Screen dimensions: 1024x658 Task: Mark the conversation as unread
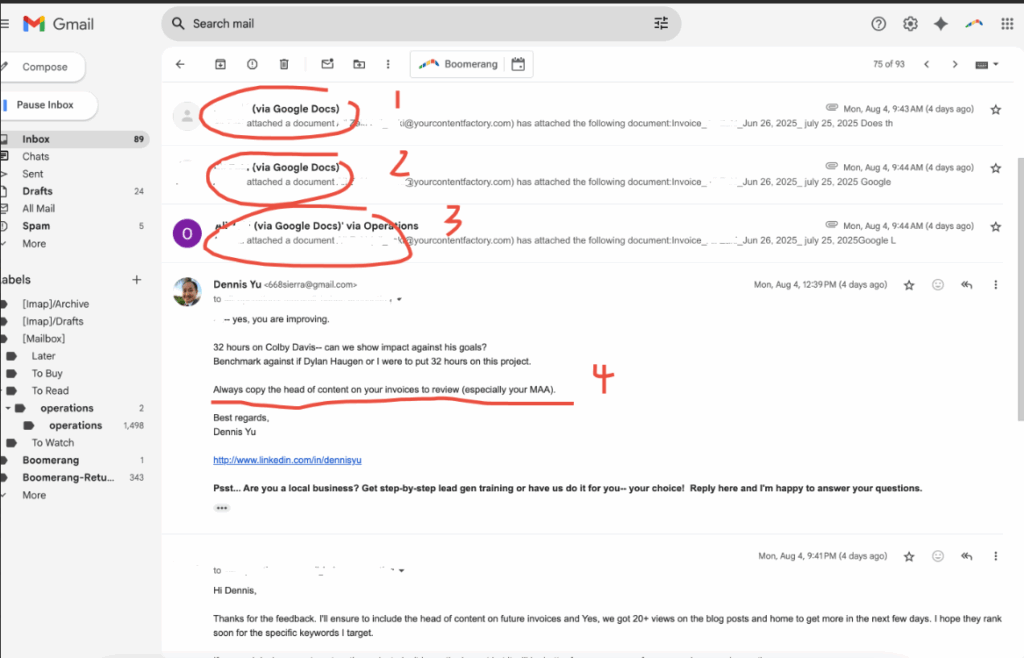(327, 64)
